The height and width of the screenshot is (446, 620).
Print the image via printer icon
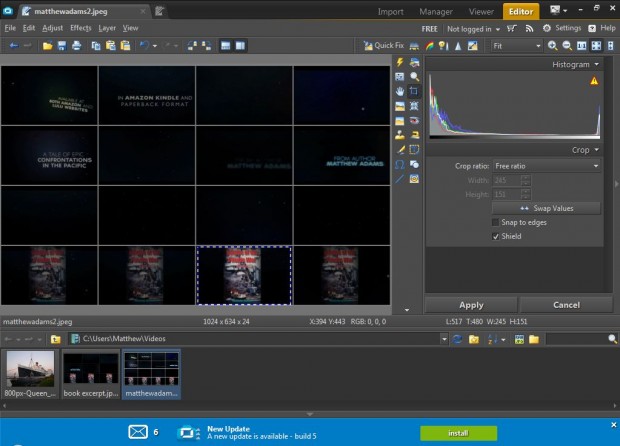[76, 46]
